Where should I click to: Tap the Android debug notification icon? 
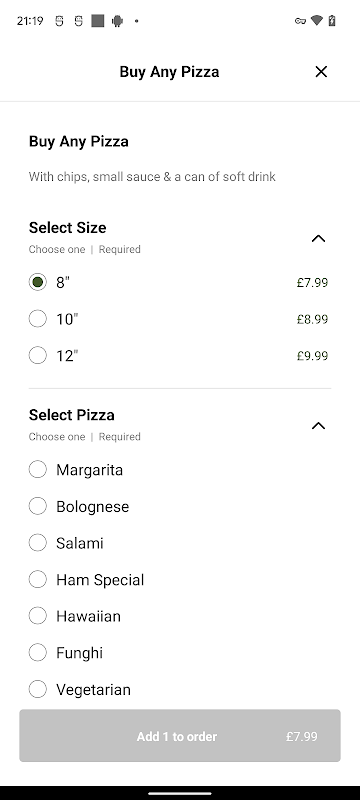117,21
